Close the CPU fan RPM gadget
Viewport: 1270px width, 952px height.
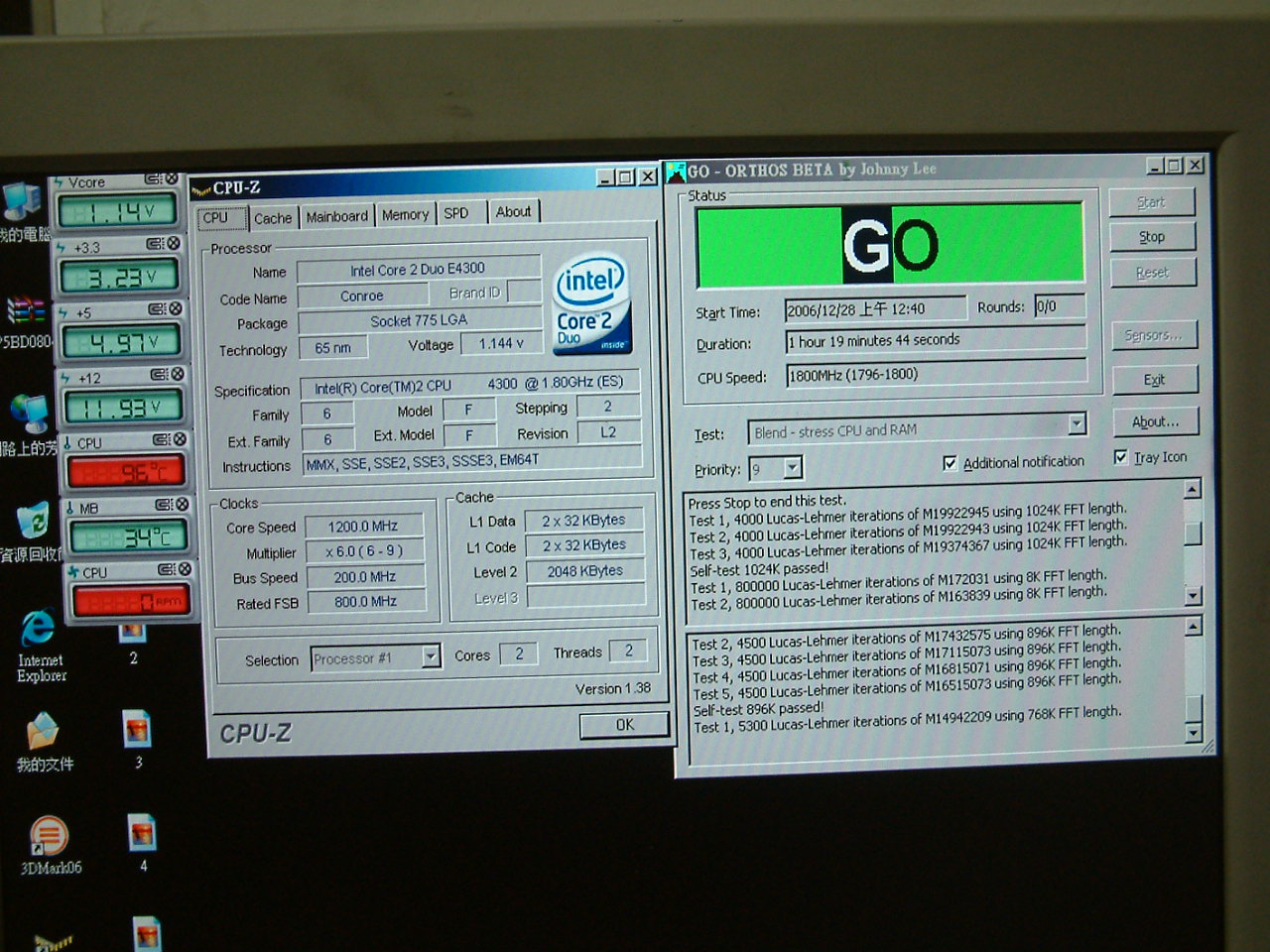(184, 570)
